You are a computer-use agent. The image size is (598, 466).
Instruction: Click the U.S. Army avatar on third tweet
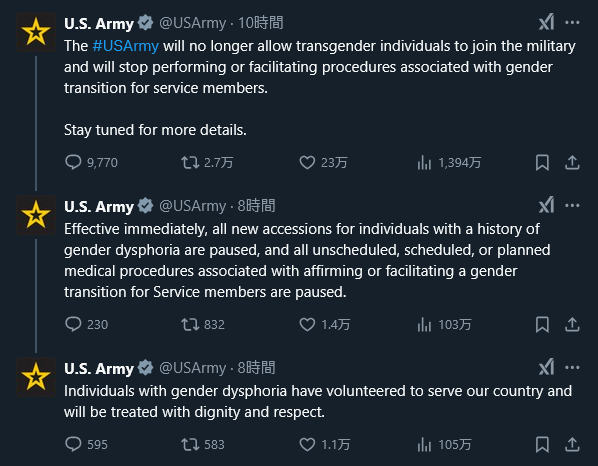(36, 377)
